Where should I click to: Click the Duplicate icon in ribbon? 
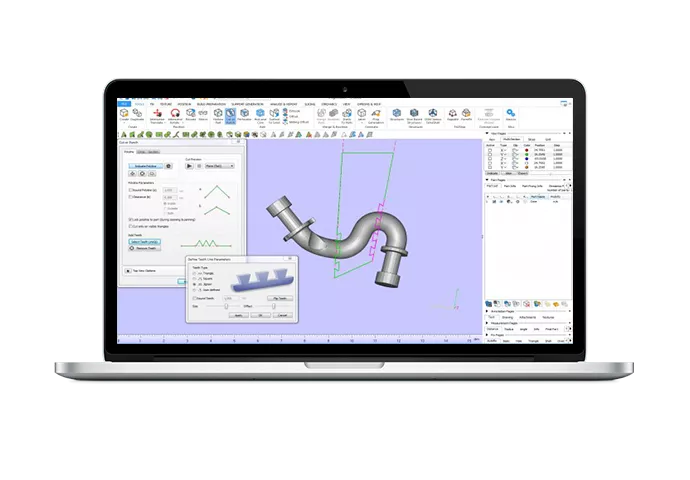pyautogui.click(x=137, y=114)
